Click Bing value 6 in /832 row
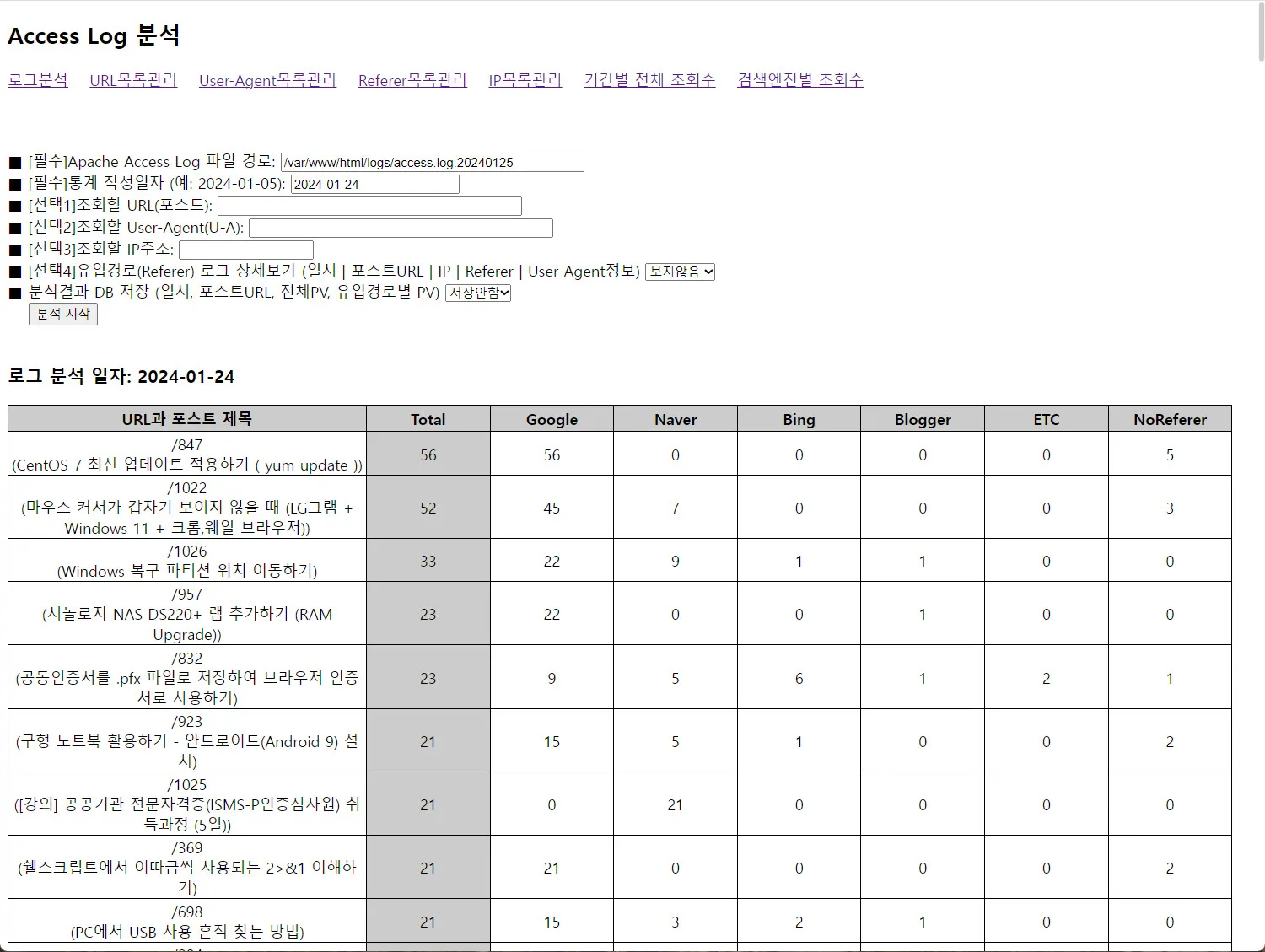 (799, 678)
